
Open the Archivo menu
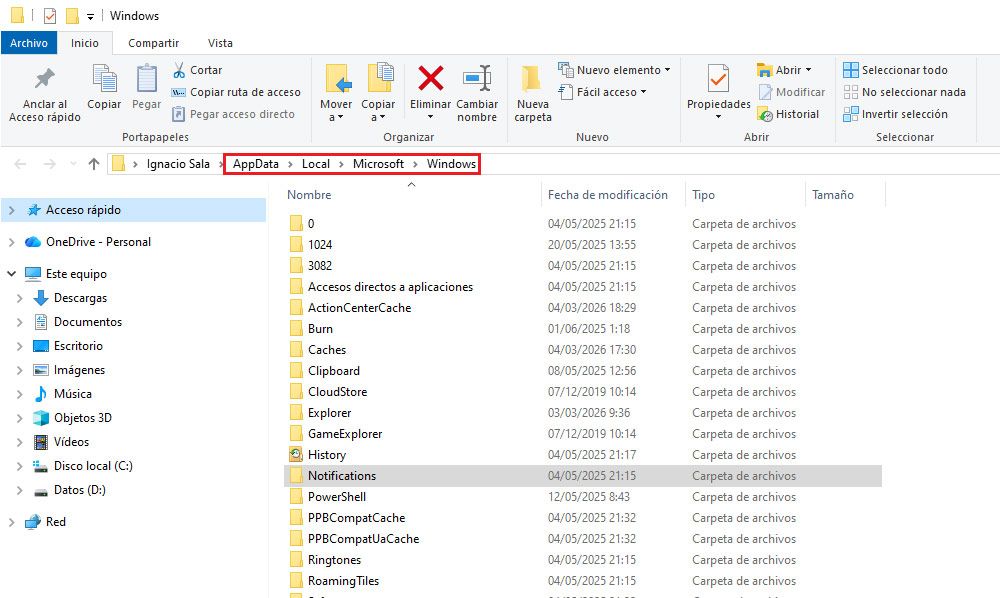tap(29, 43)
